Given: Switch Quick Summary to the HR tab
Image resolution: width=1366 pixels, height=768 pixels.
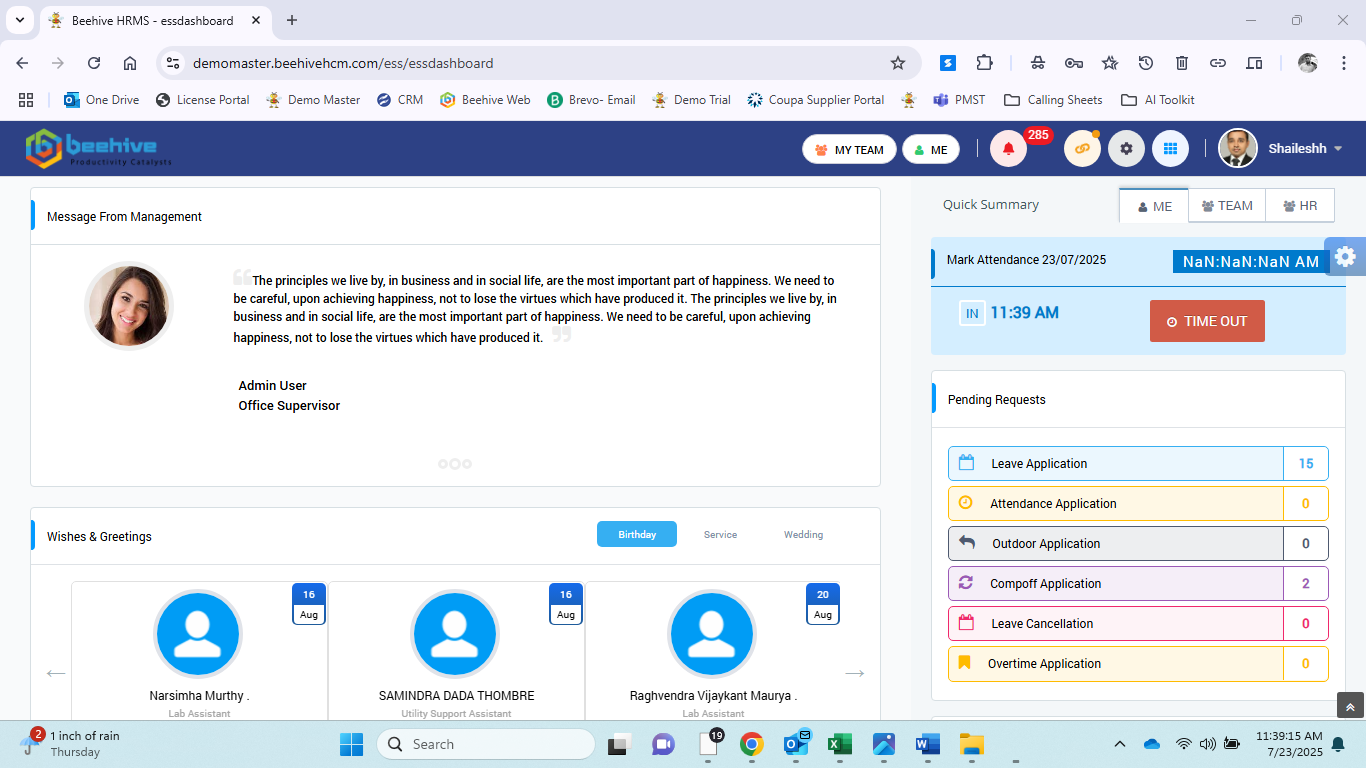Looking at the screenshot, I should [x=1300, y=205].
